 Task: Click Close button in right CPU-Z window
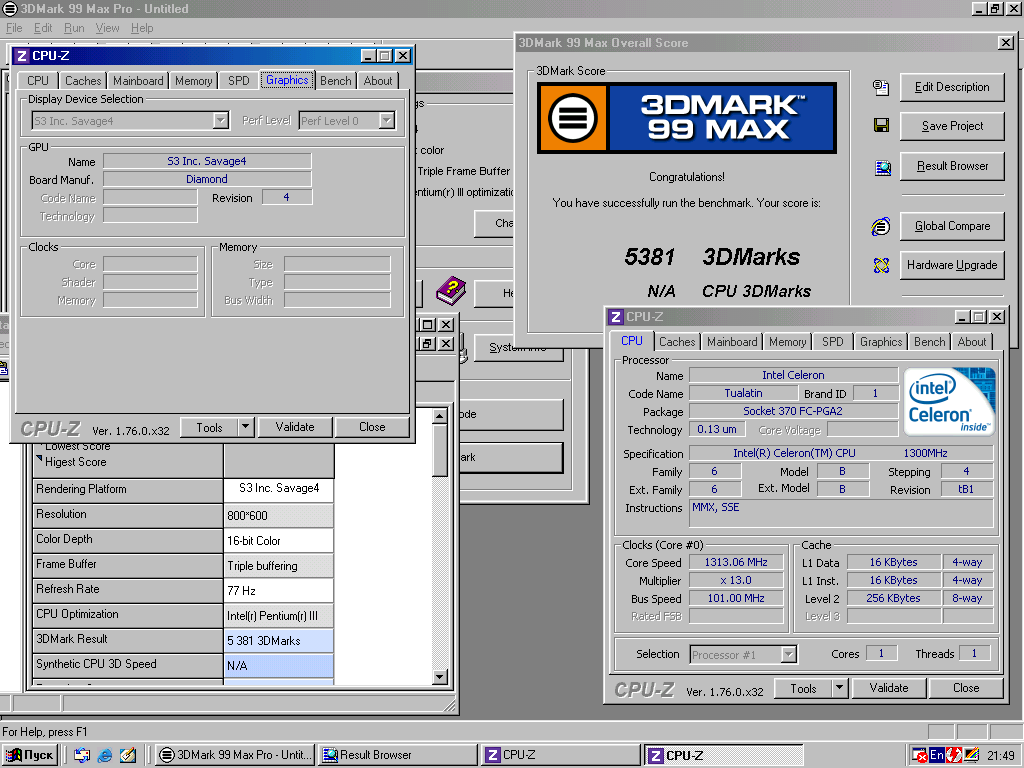[x=965, y=688]
